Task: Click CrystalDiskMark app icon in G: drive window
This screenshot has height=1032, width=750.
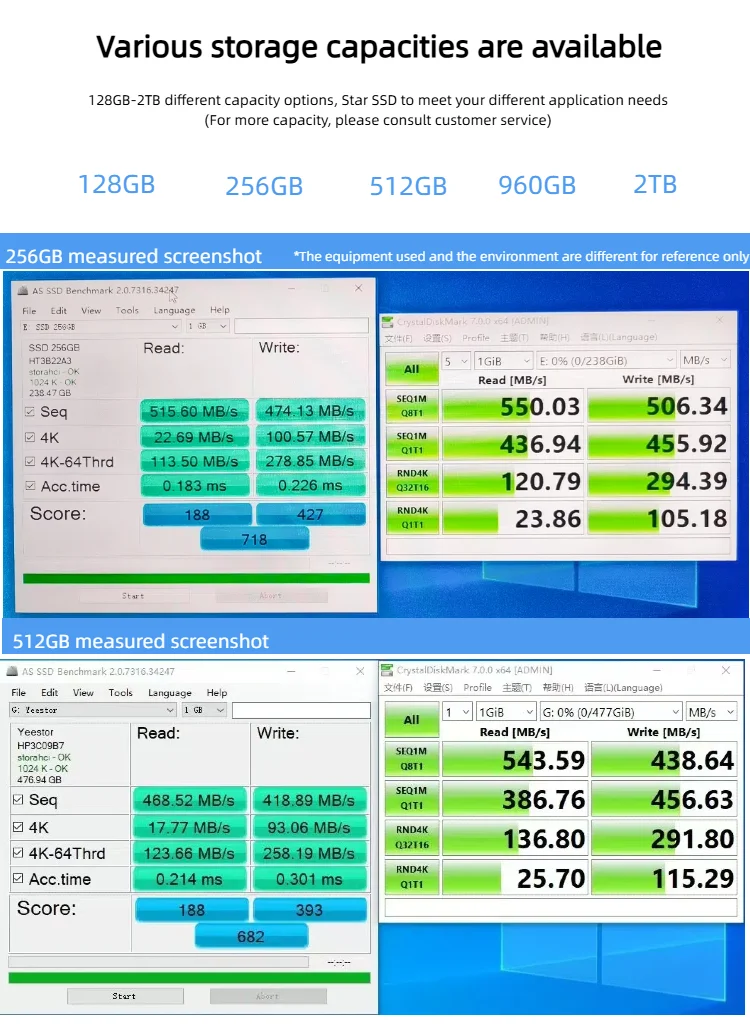Action: (388, 670)
